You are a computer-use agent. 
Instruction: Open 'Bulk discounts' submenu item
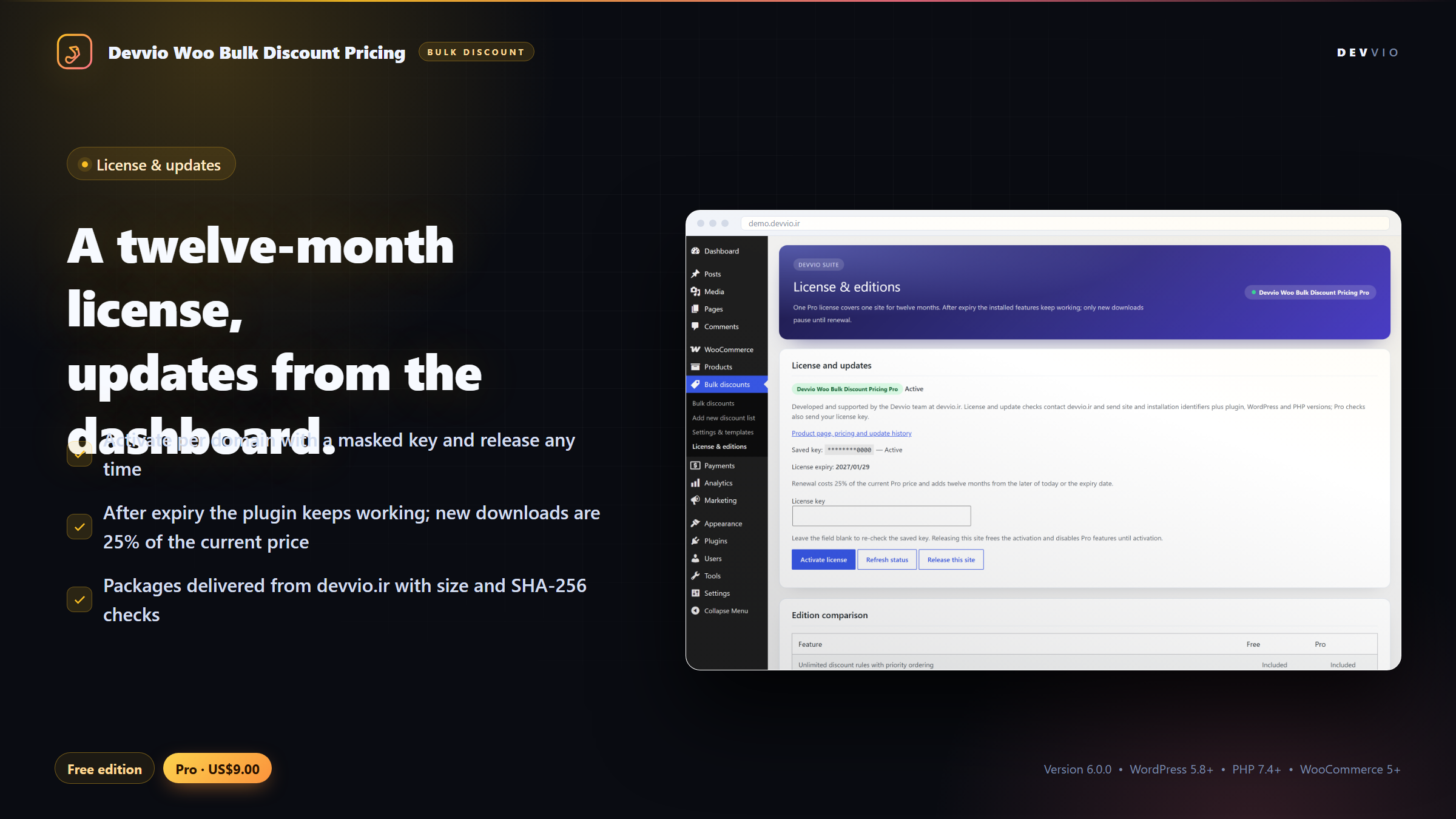pos(713,403)
